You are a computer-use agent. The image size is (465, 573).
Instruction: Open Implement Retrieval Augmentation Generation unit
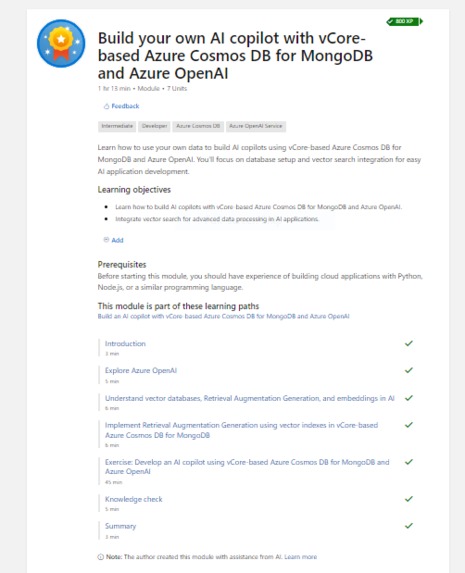241,430
